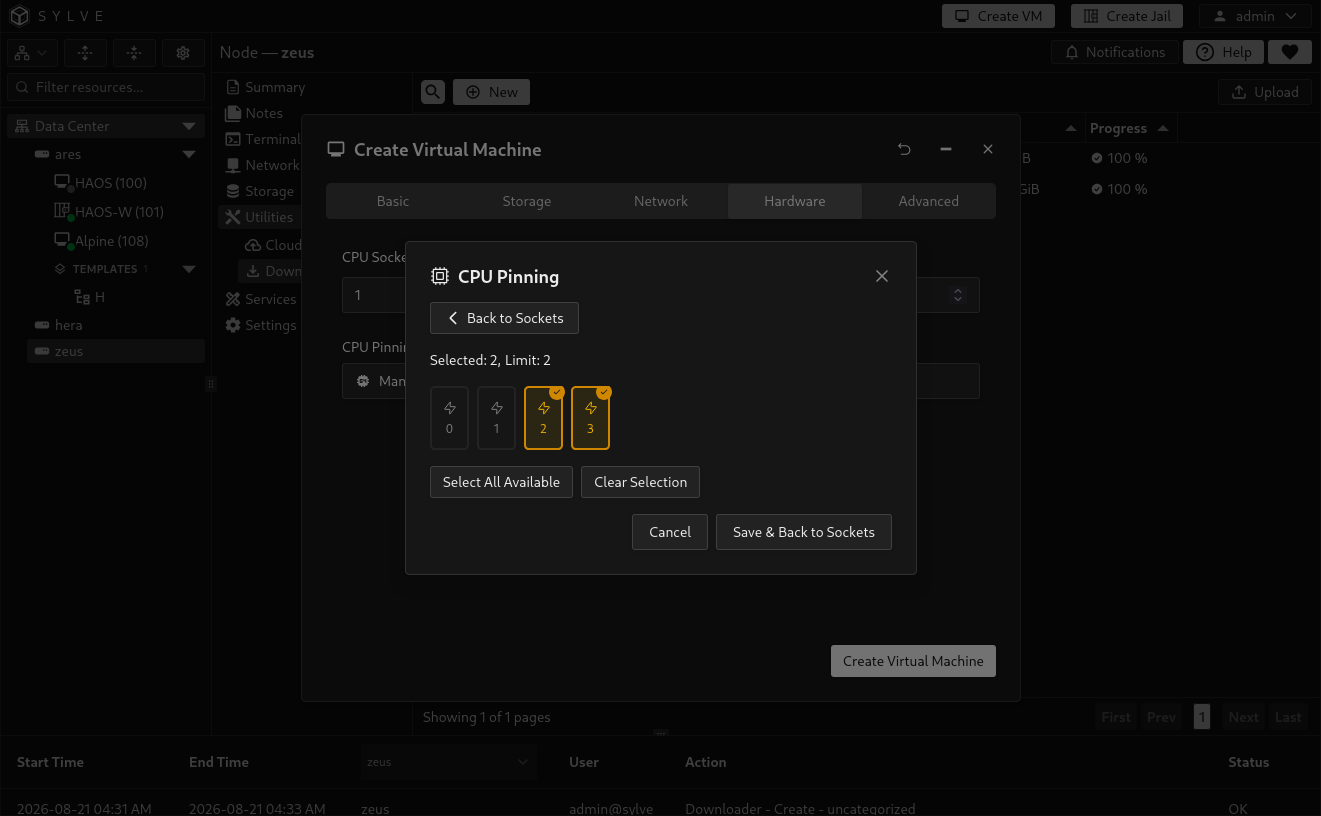
Task: Collapse the ares node
Action: (x=189, y=154)
